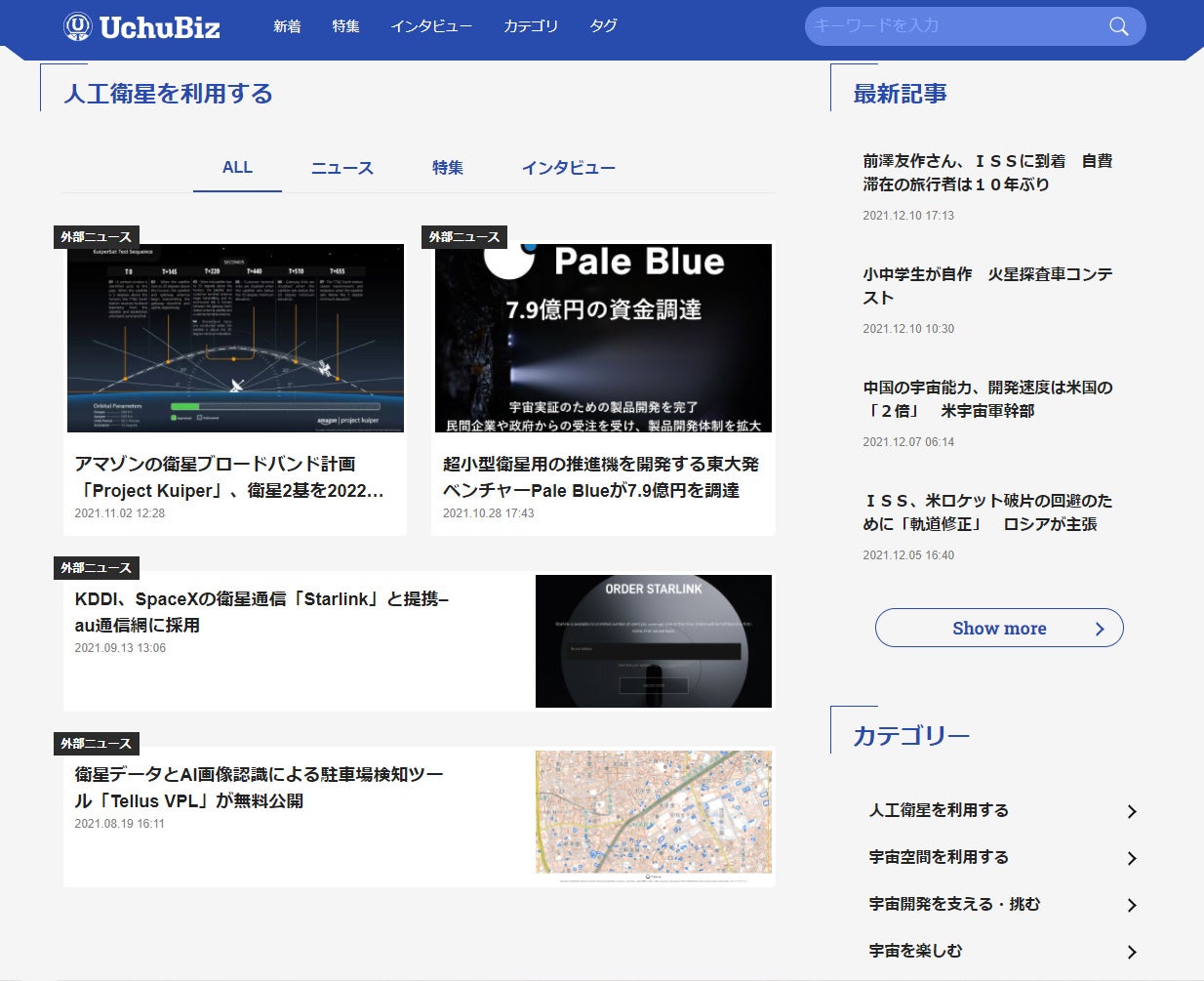Open the Project Kuiper article title

229,477
